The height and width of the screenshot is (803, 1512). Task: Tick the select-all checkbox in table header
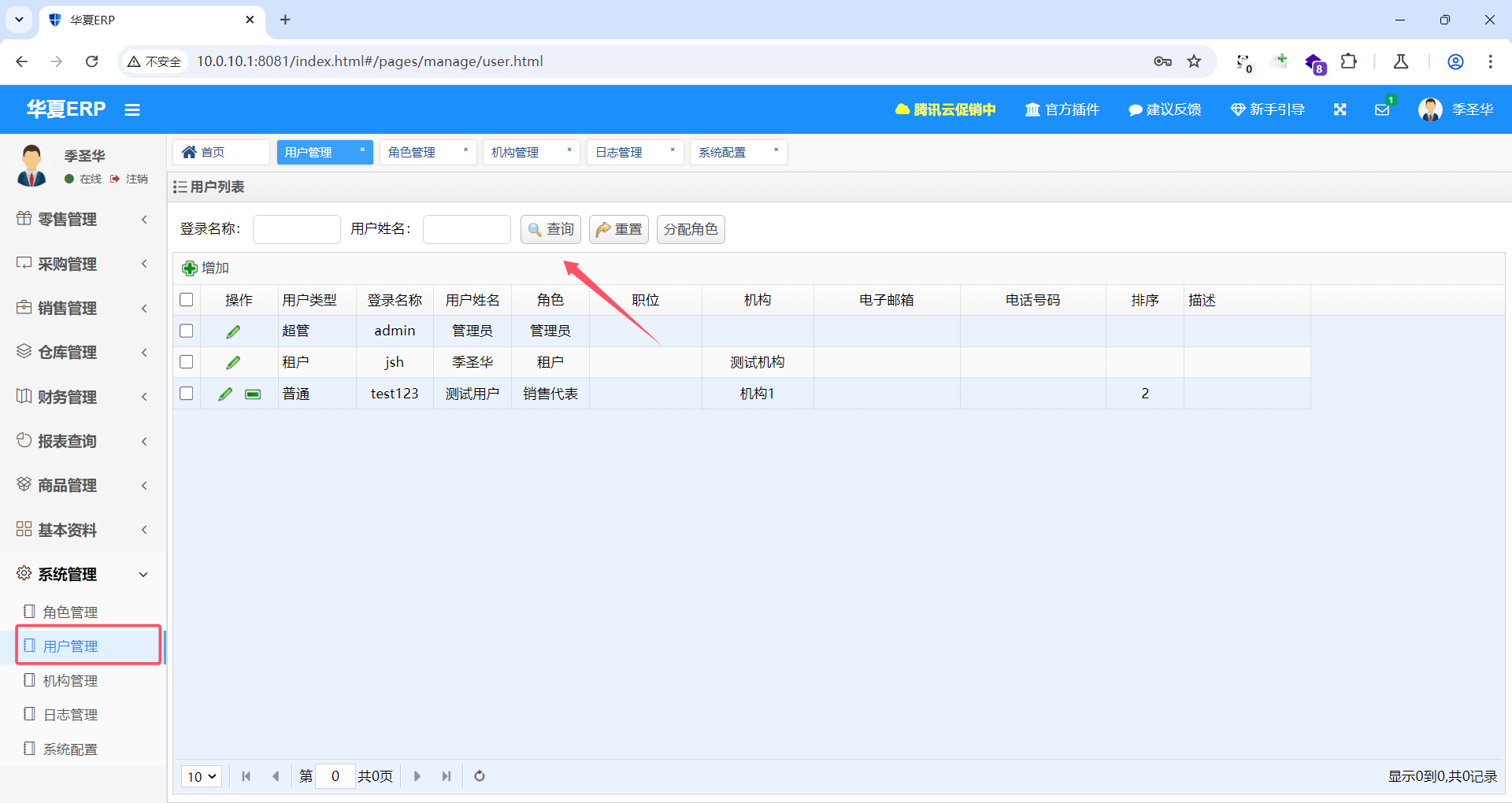coord(187,300)
